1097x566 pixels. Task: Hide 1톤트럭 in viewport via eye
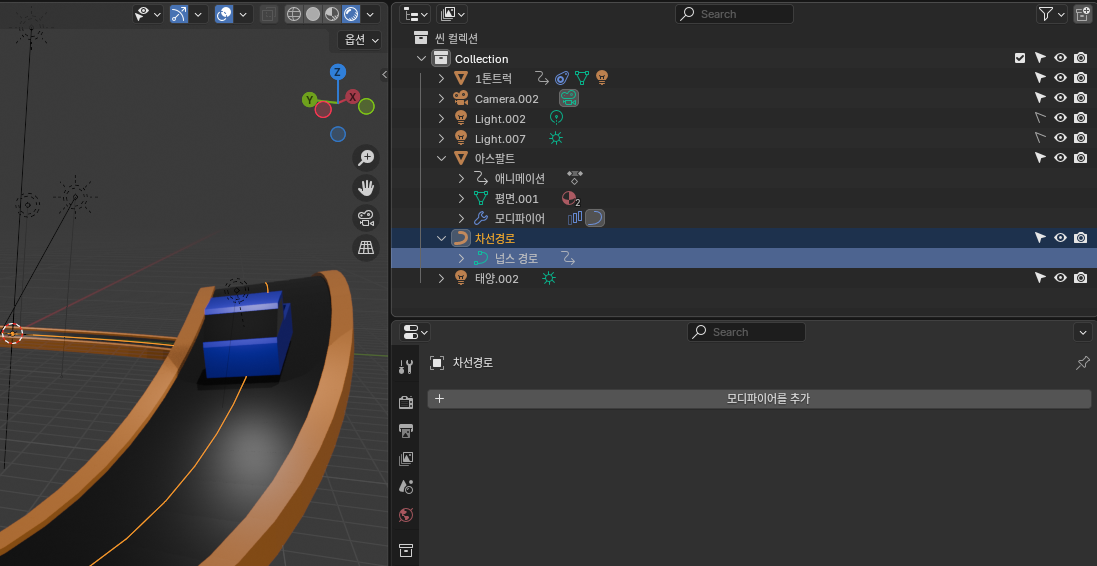click(x=1061, y=78)
